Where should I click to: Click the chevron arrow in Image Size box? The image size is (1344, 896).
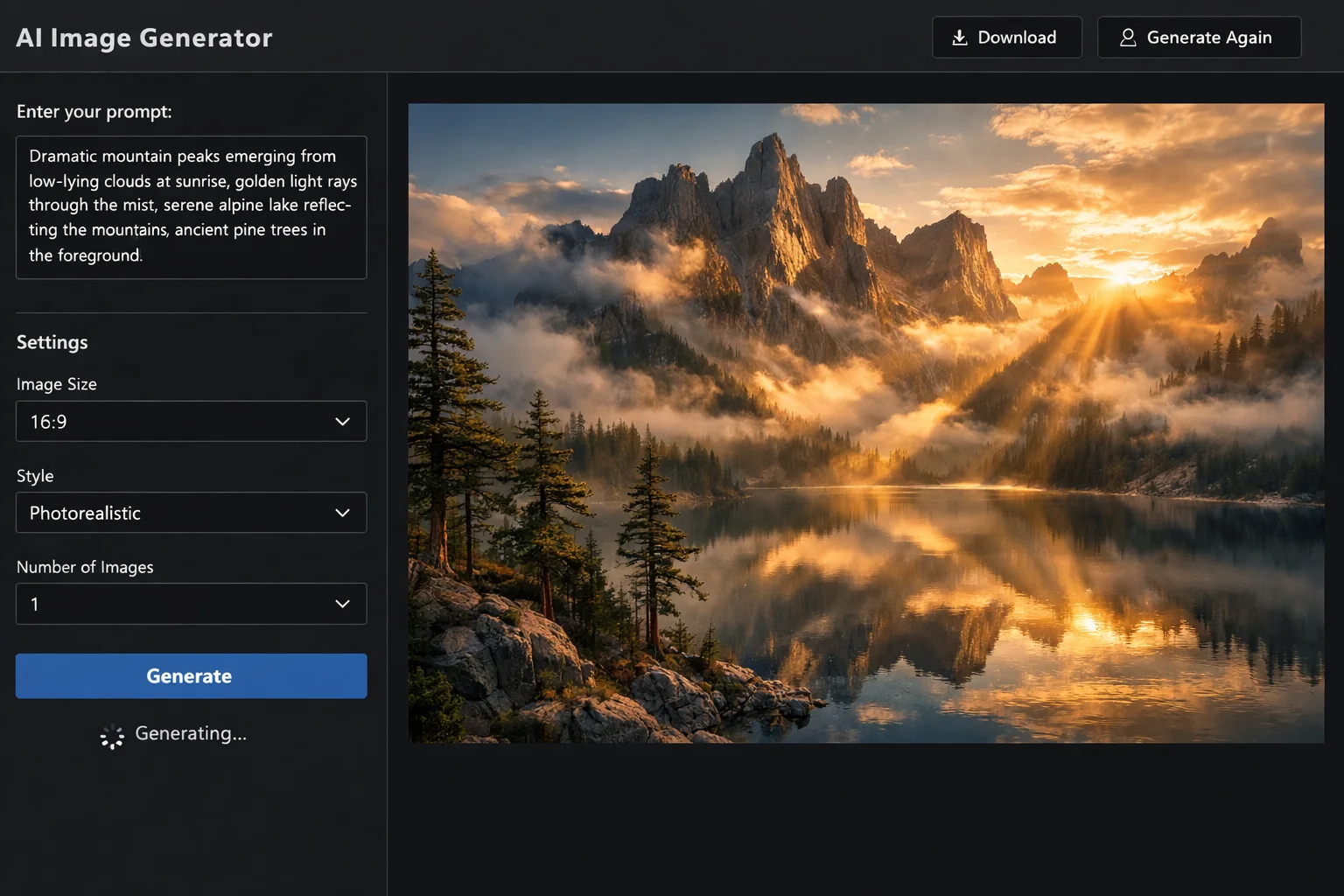click(x=342, y=422)
